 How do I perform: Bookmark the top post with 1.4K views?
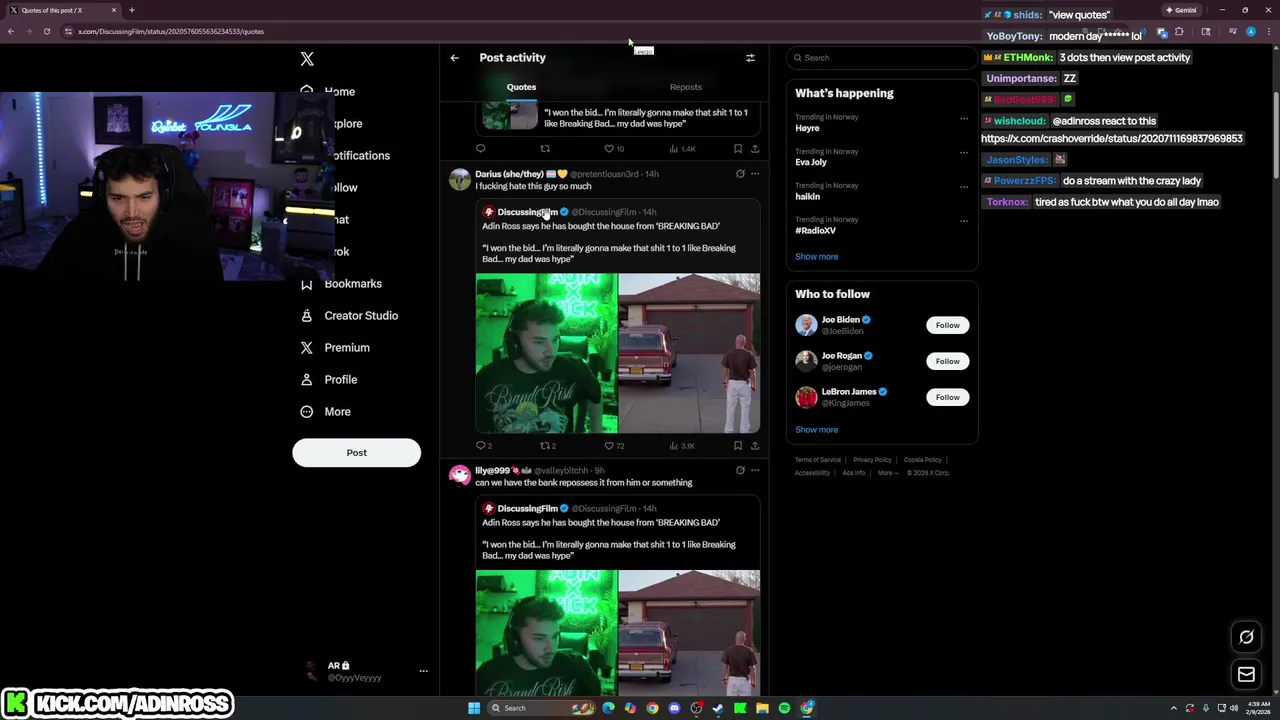click(738, 149)
